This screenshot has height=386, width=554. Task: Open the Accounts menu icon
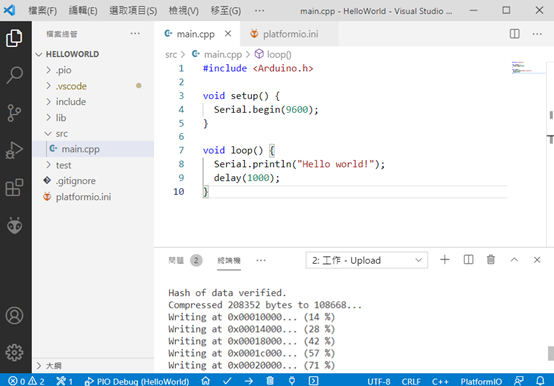(x=14, y=316)
